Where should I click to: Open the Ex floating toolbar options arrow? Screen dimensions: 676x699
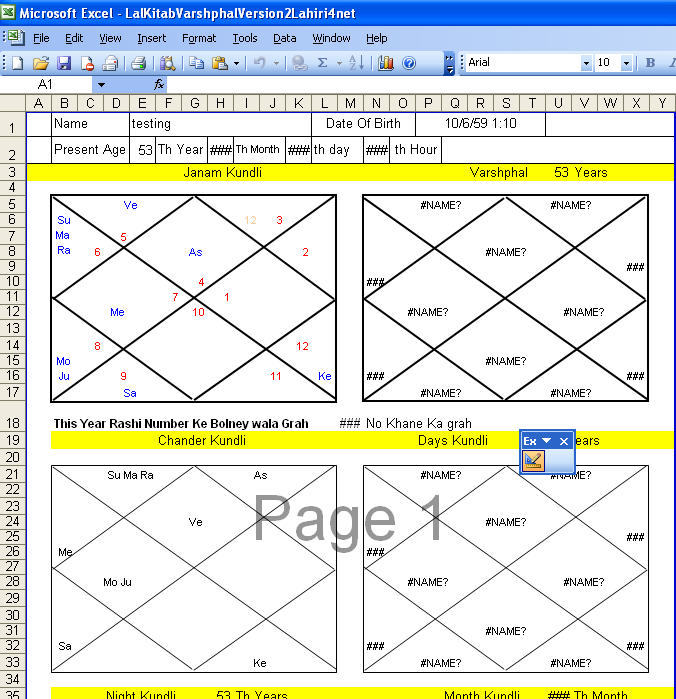(546, 441)
